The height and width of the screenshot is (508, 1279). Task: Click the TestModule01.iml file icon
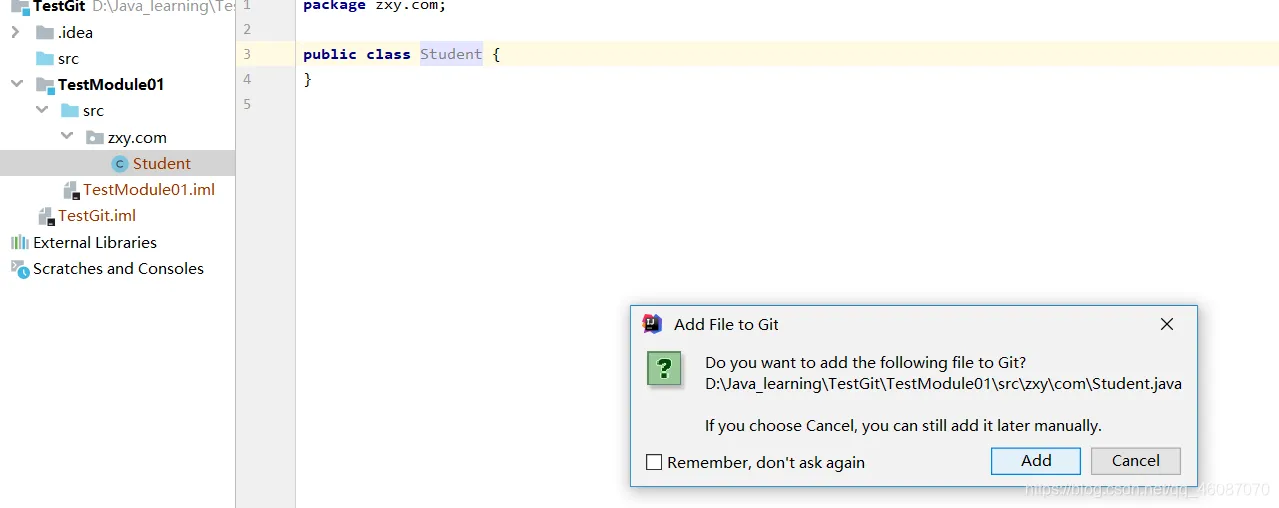coord(71,190)
